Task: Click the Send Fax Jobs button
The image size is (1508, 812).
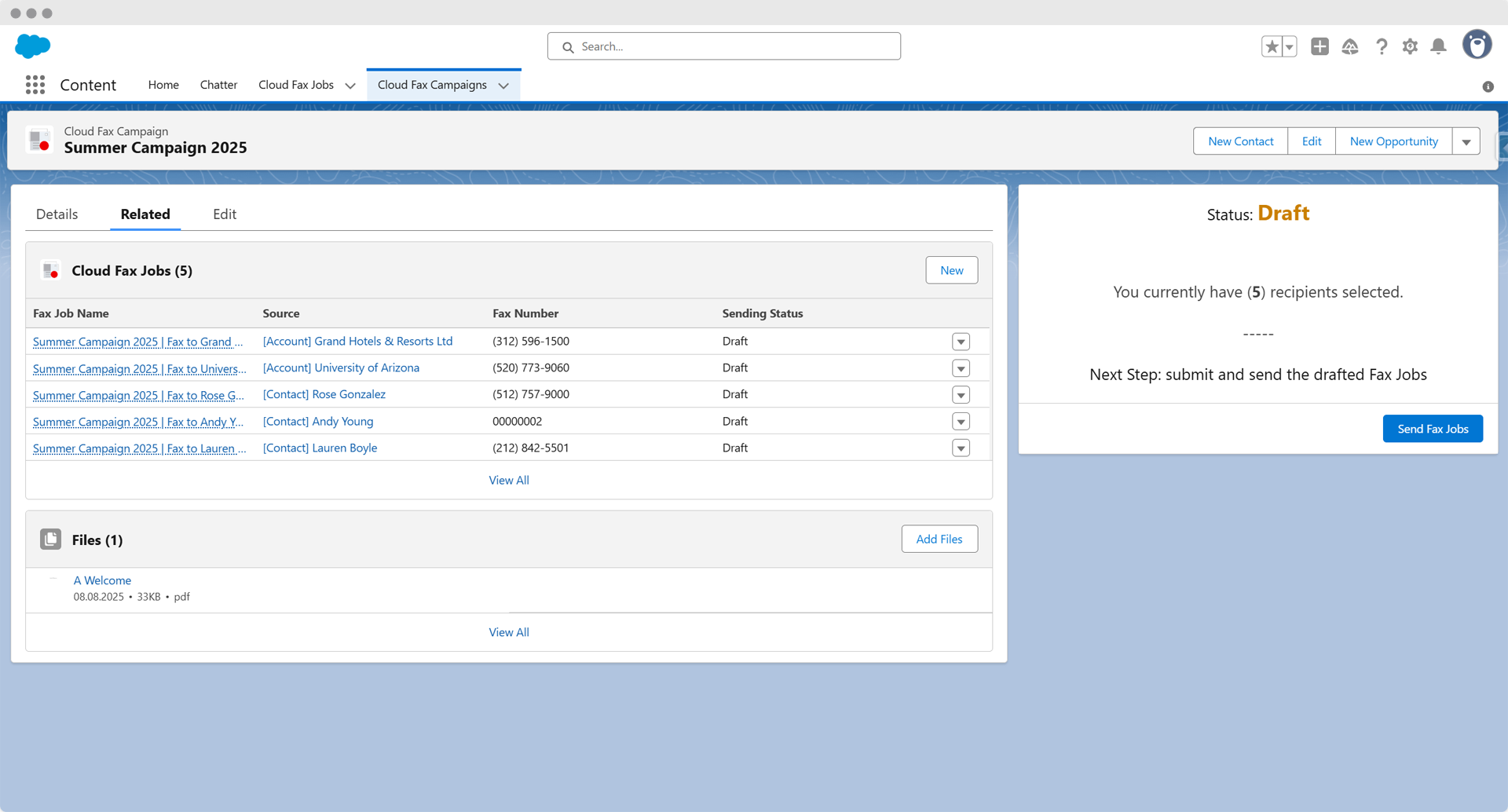Action: coord(1432,429)
